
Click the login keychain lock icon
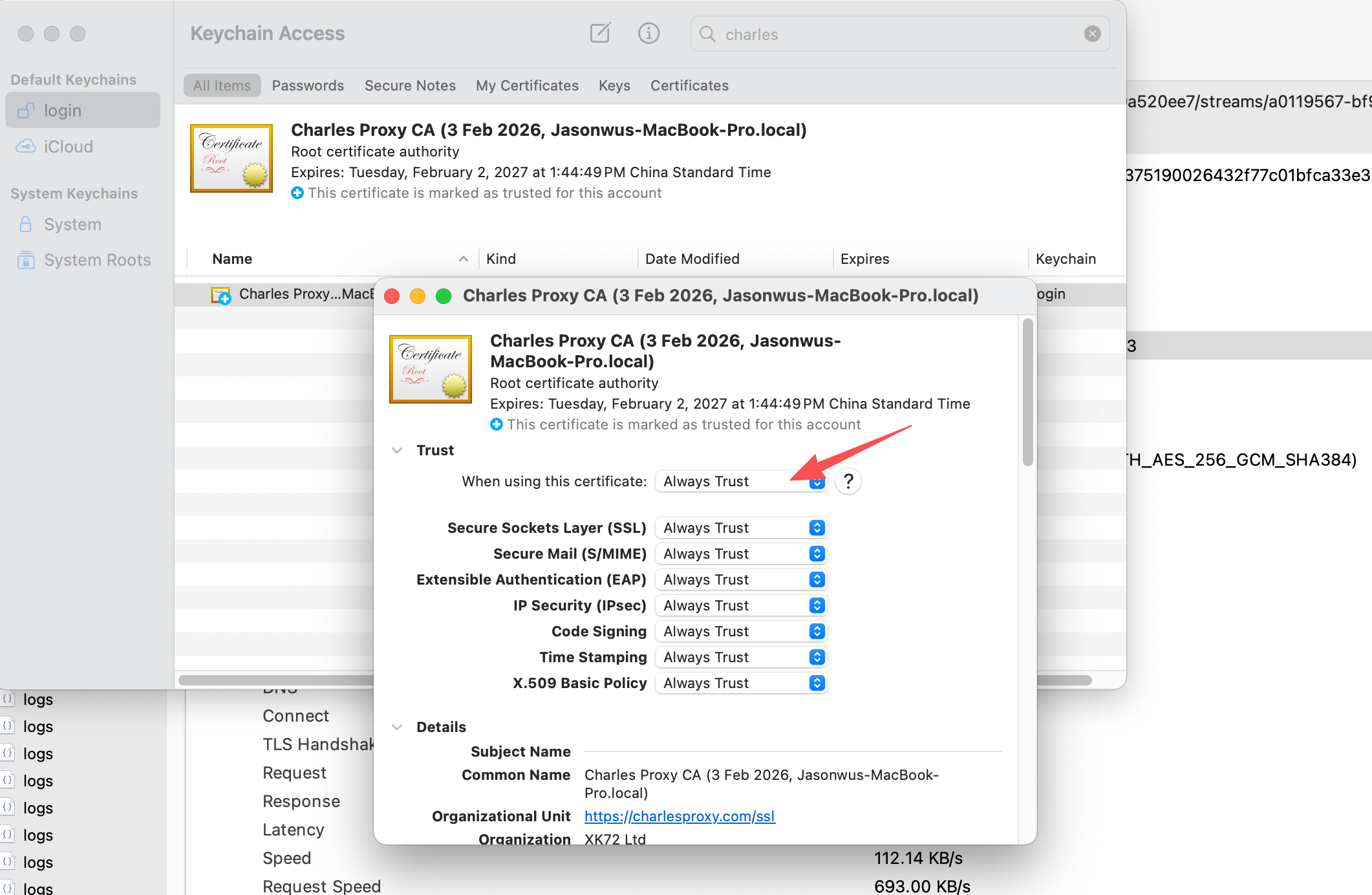(26, 111)
